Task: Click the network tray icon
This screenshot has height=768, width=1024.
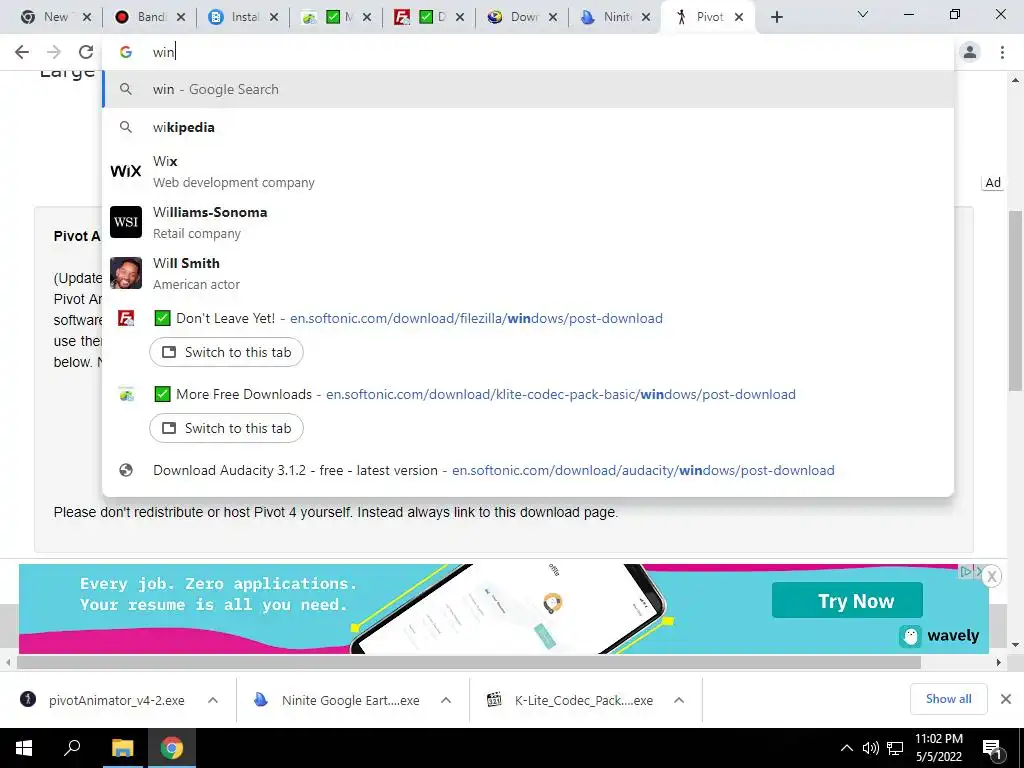Action: point(895,748)
